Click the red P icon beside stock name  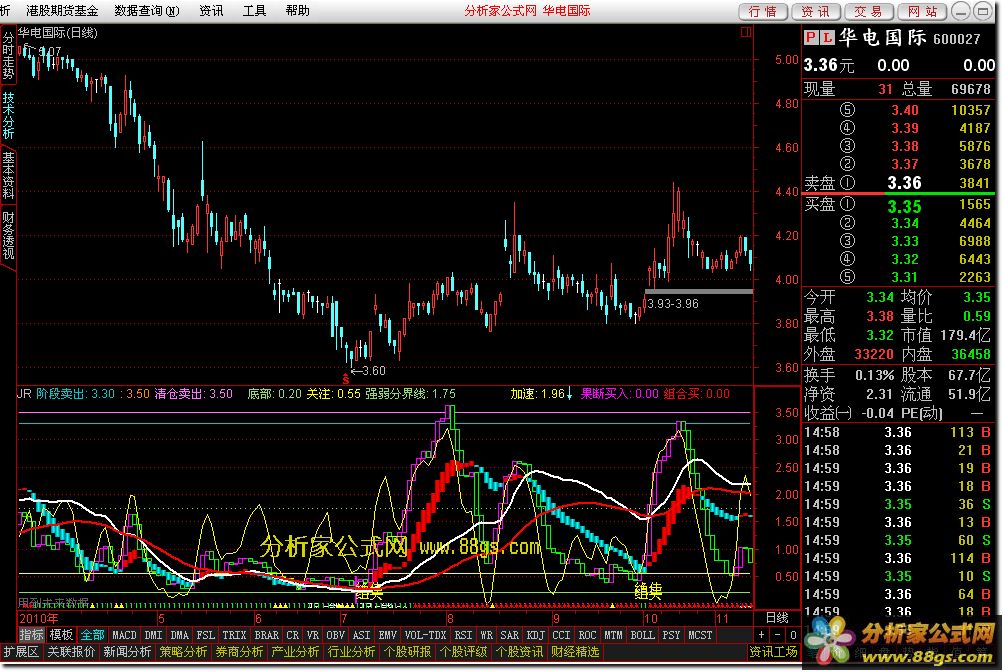[x=811, y=38]
